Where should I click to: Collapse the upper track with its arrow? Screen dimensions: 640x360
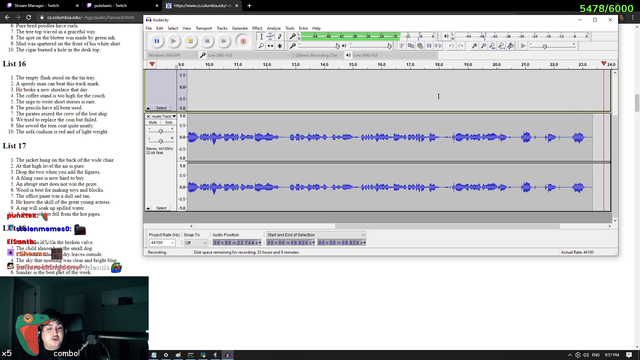click(x=148, y=108)
